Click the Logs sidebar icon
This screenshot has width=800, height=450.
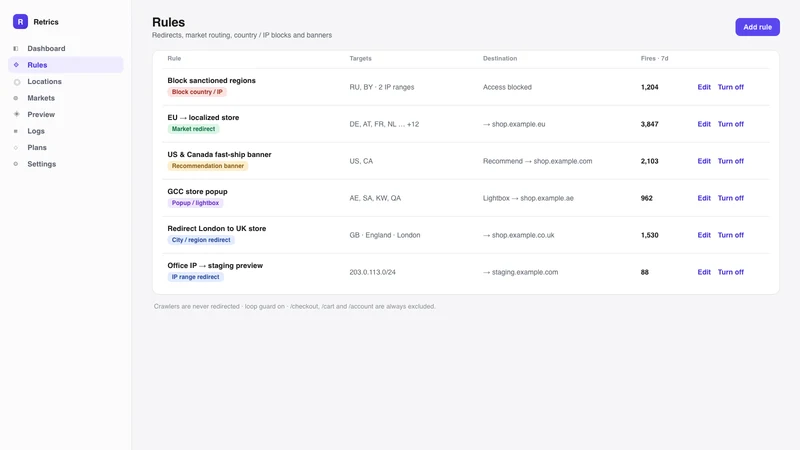[x=16, y=131]
